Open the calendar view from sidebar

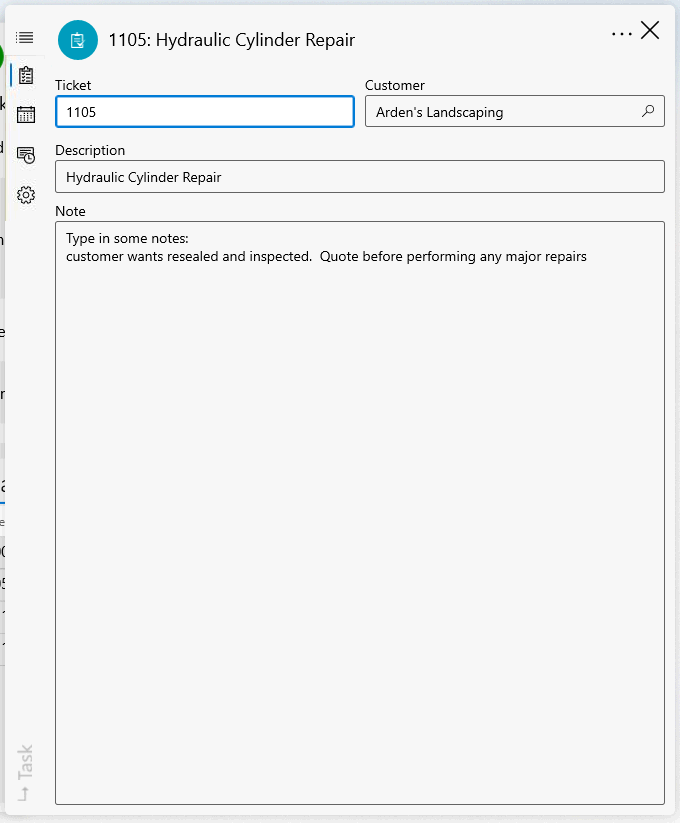click(x=26, y=114)
